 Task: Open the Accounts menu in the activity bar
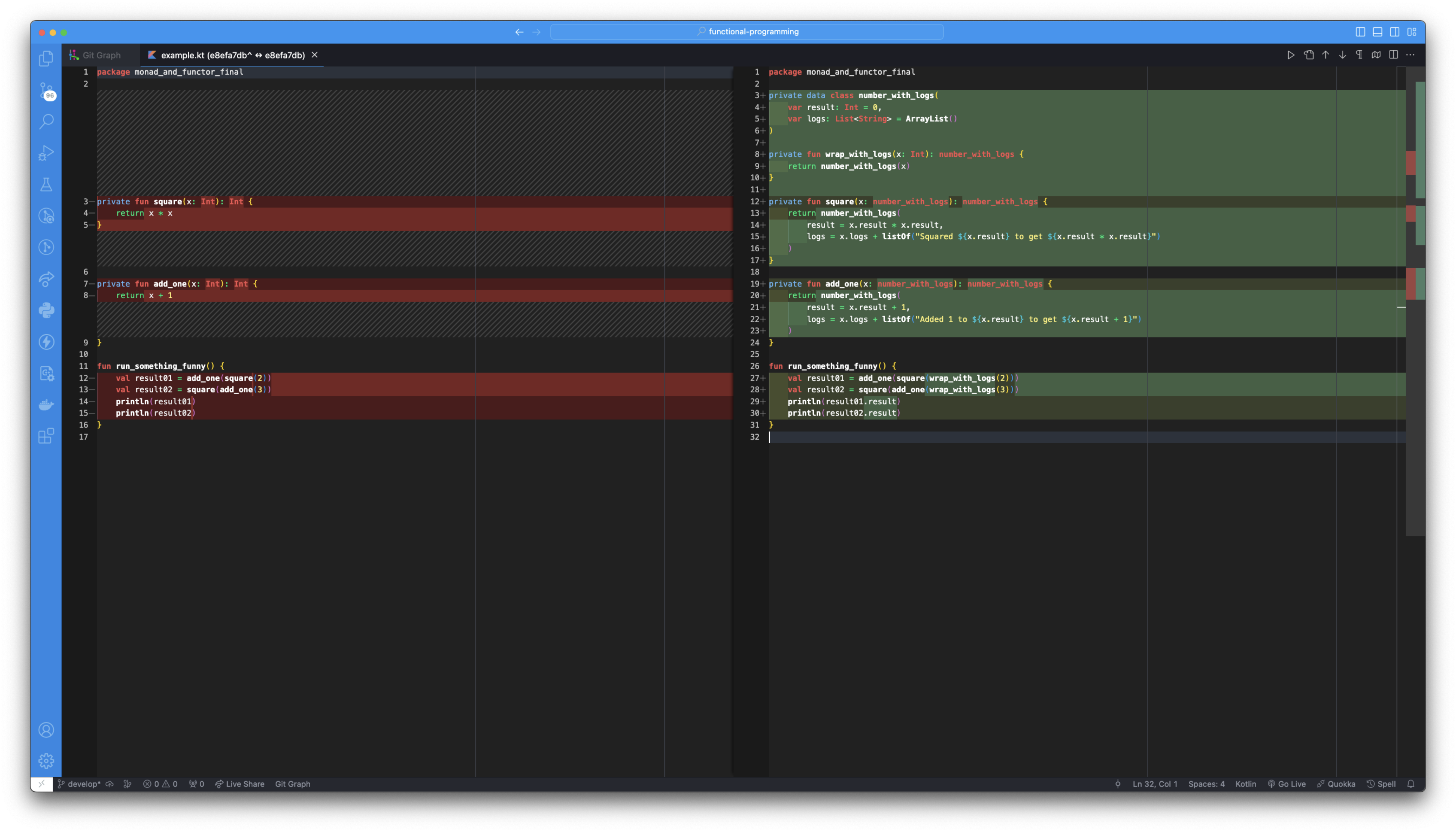[46, 730]
